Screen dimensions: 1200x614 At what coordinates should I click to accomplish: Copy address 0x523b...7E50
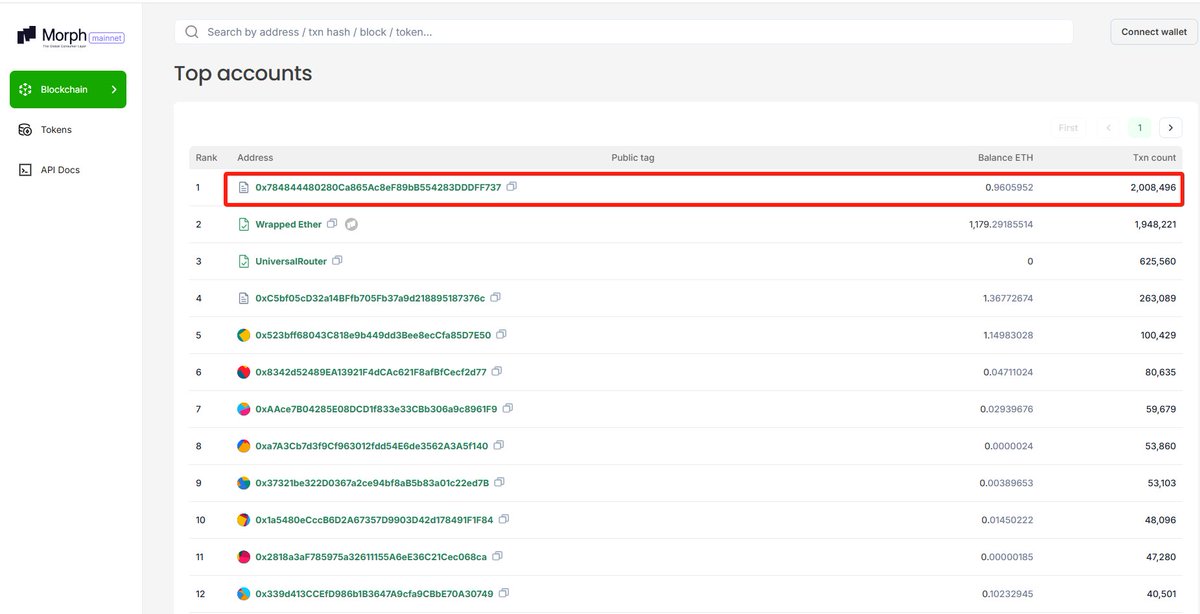pos(502,334)
